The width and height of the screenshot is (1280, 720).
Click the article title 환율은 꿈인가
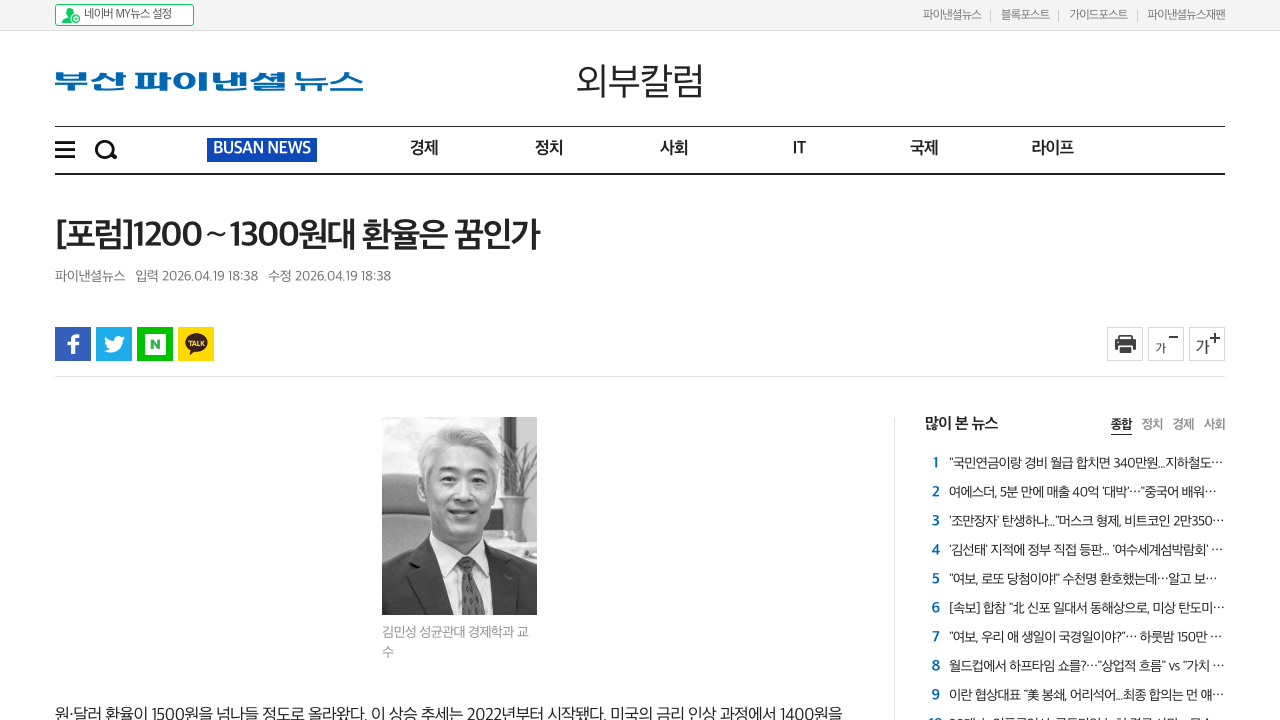pyautogui.click(x=298, y=234)
